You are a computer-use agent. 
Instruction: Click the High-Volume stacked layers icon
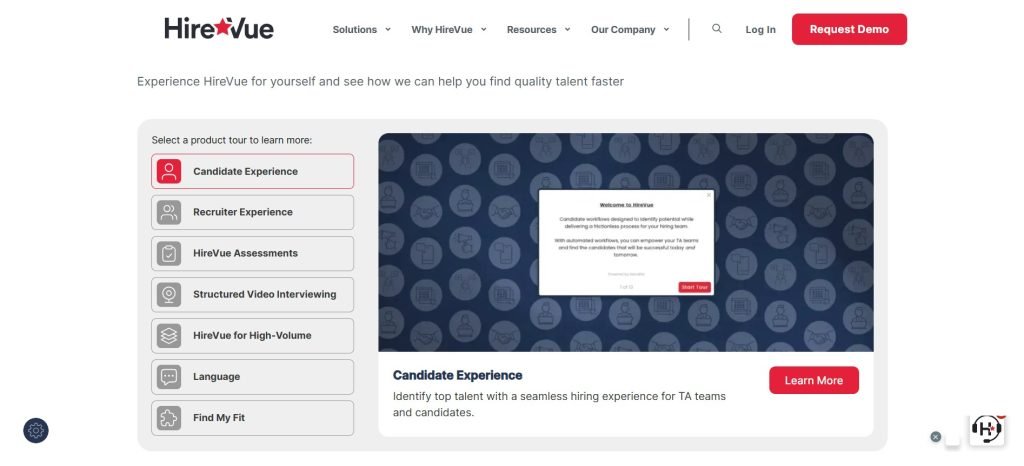point(169,336)
